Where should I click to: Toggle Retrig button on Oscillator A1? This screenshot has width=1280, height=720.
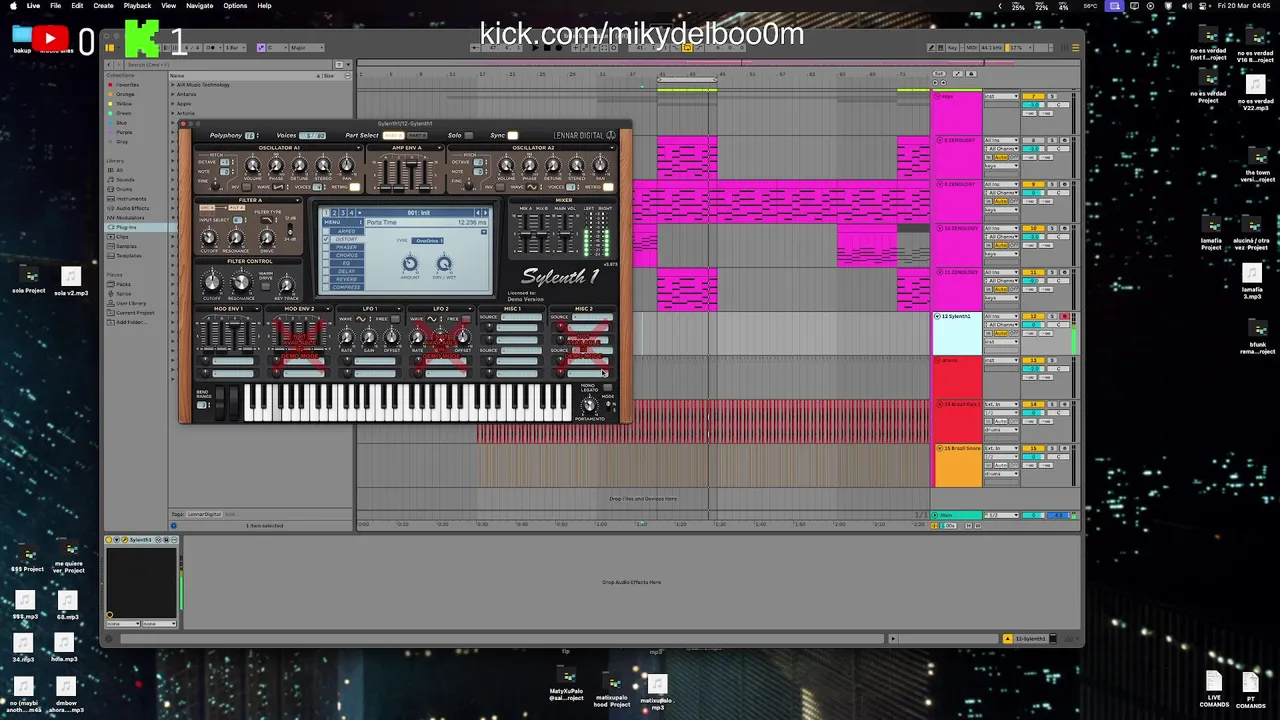tap(354, 187)
